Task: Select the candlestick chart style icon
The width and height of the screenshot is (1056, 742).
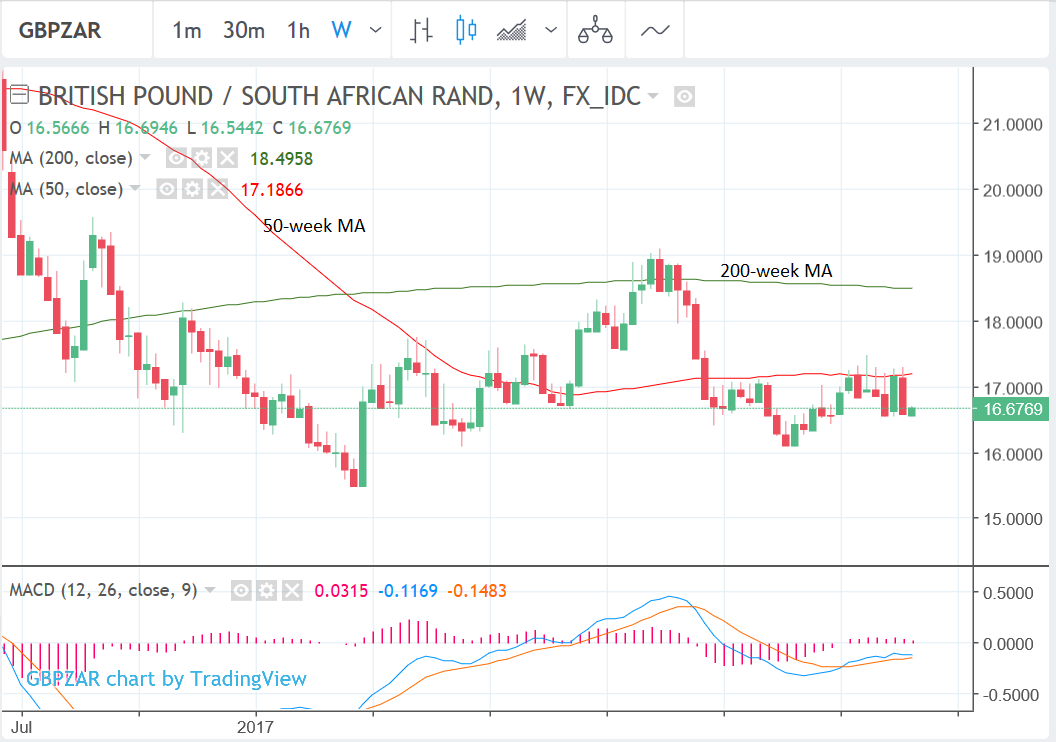Action: tap(465, 30)
